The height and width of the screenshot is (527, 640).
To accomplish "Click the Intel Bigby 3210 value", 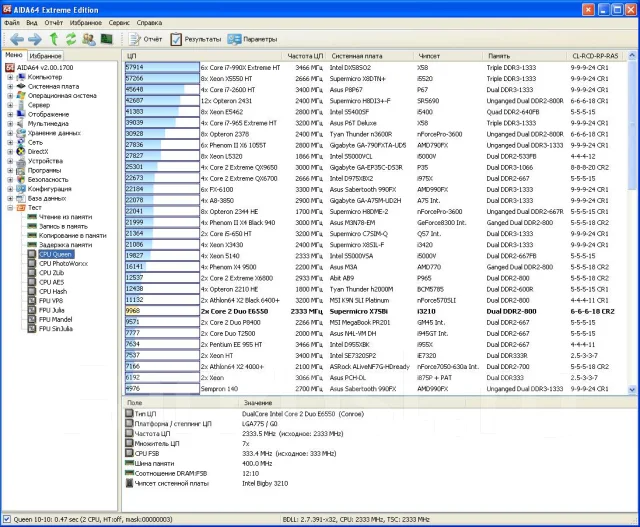I will pyautogui.click(x=265, y=483).
